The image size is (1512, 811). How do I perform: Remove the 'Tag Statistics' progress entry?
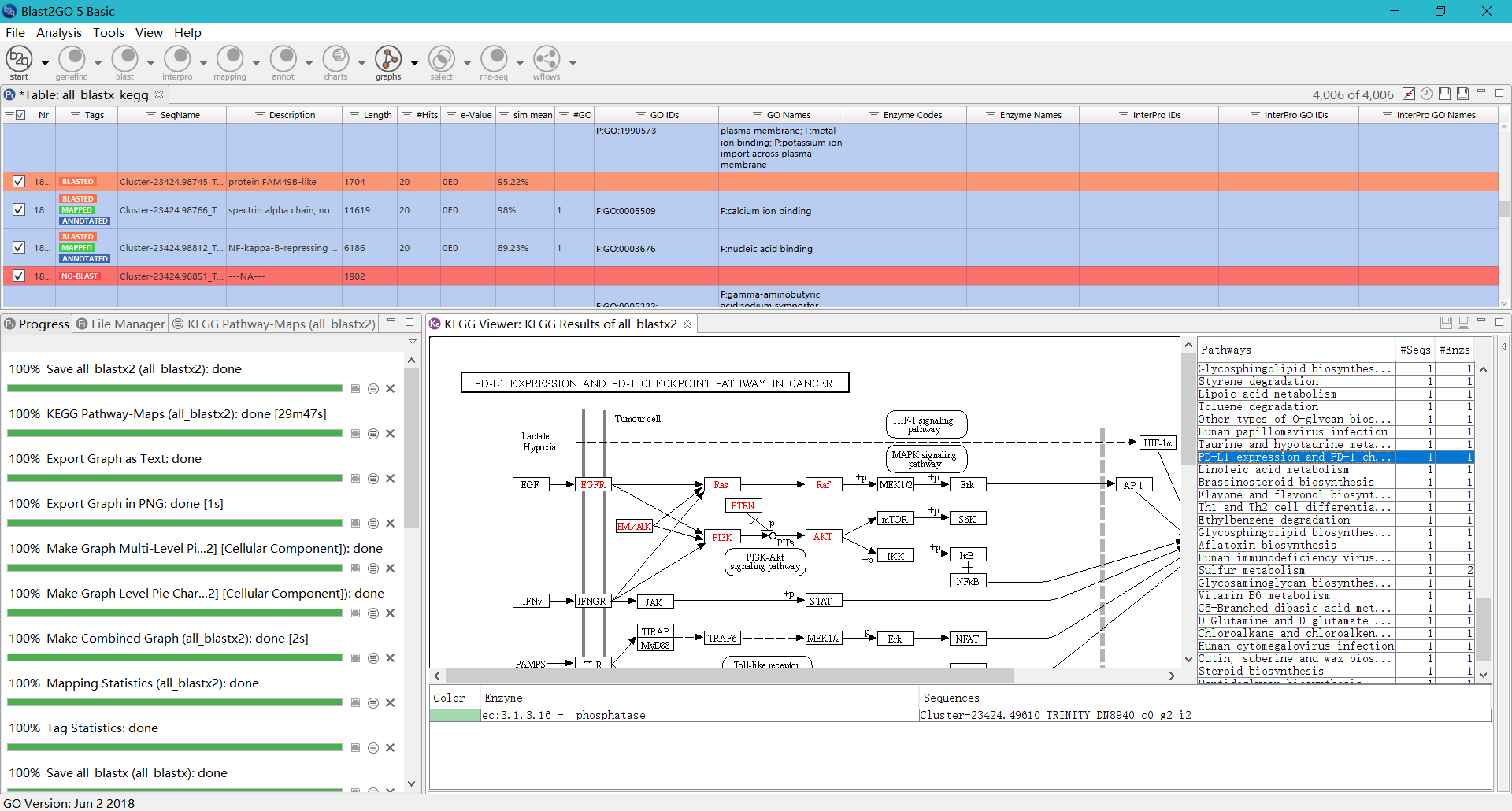(390, 748)
